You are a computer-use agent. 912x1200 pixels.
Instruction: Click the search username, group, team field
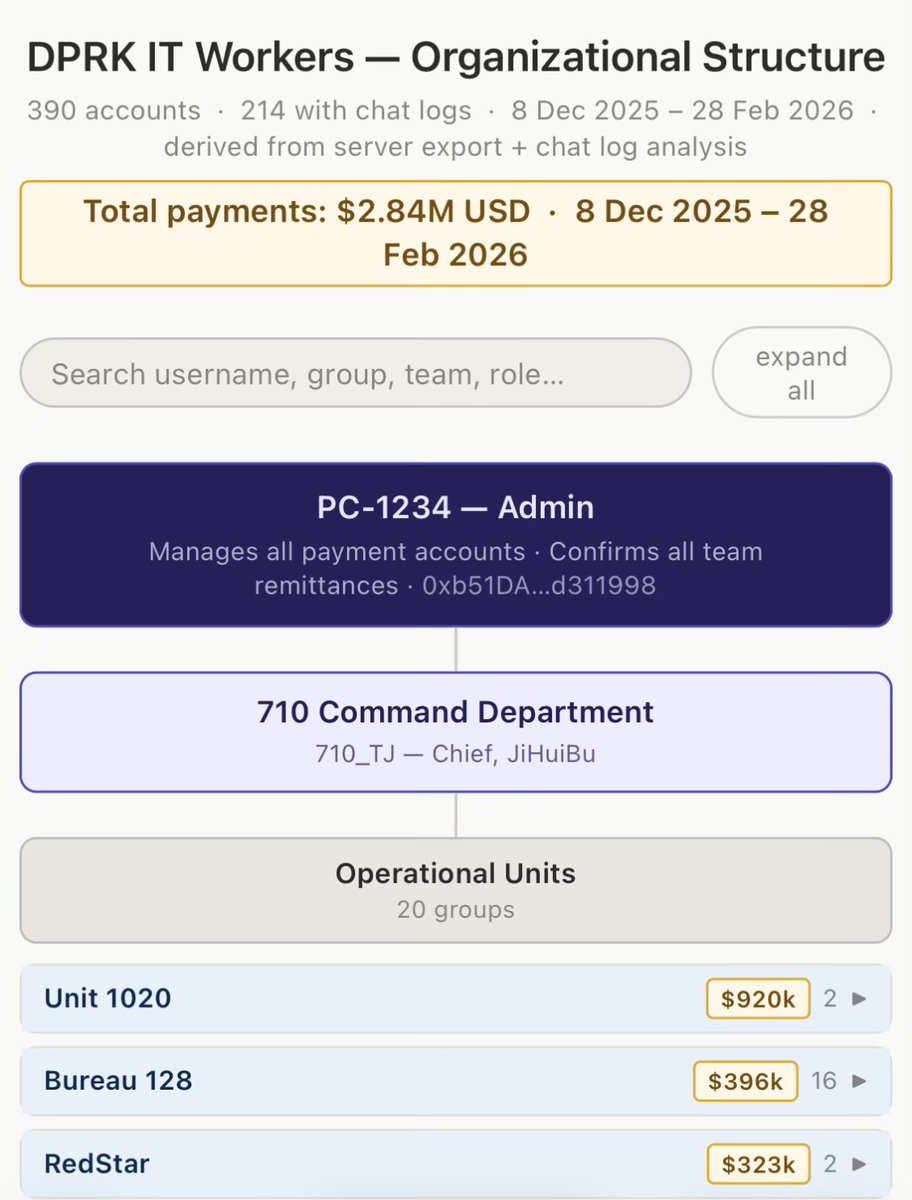pos(356,373)
